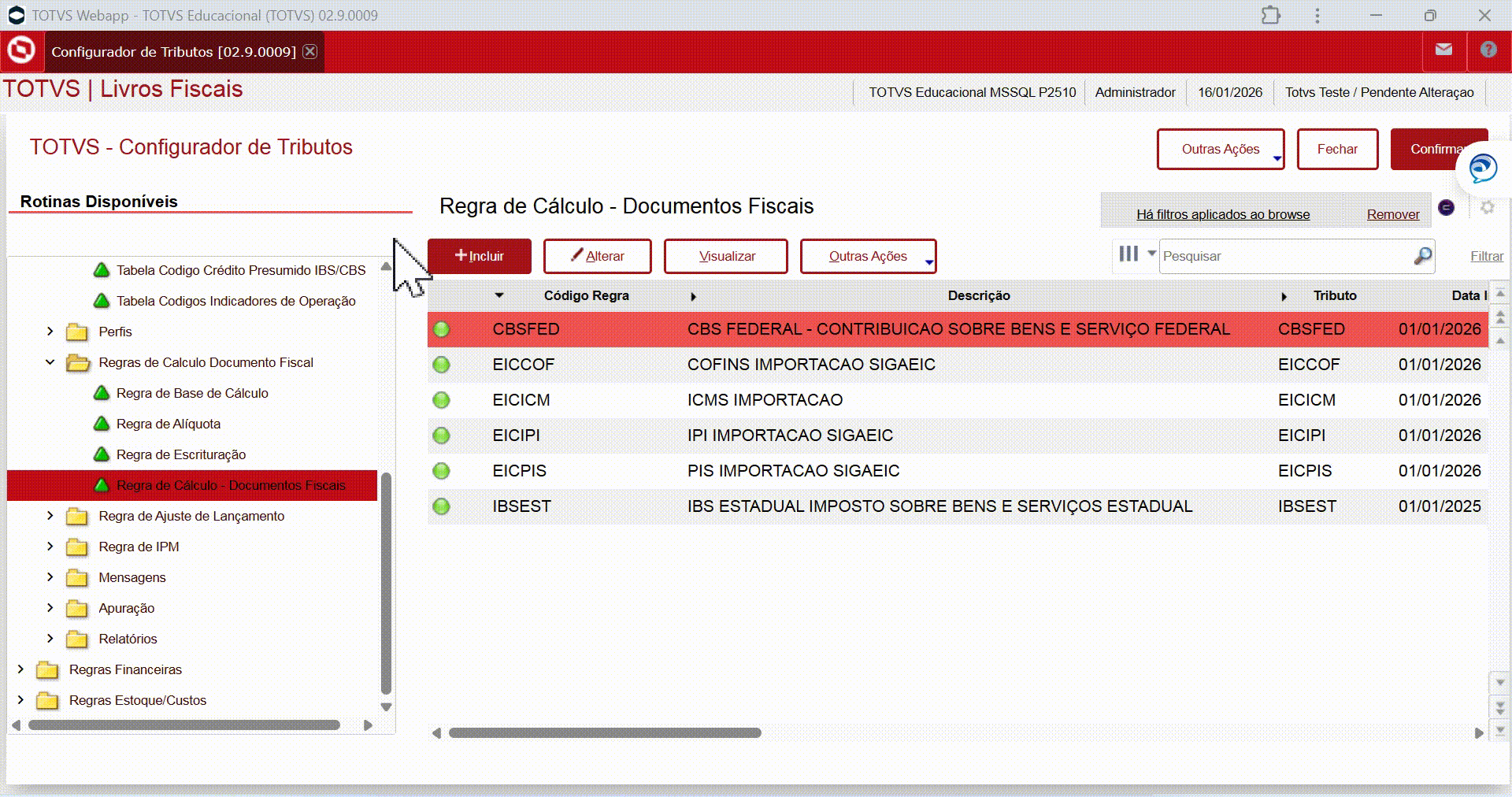The height and width of the screenshot is (797, 1512).
Task: Open Outras Ações dropdown in browse toolbar
Action: click(868, 256)
